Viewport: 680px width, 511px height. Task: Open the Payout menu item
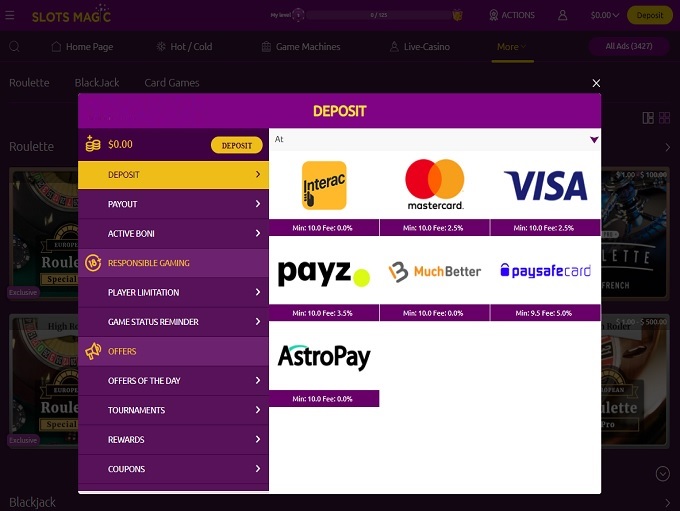[x=173, y=204]
